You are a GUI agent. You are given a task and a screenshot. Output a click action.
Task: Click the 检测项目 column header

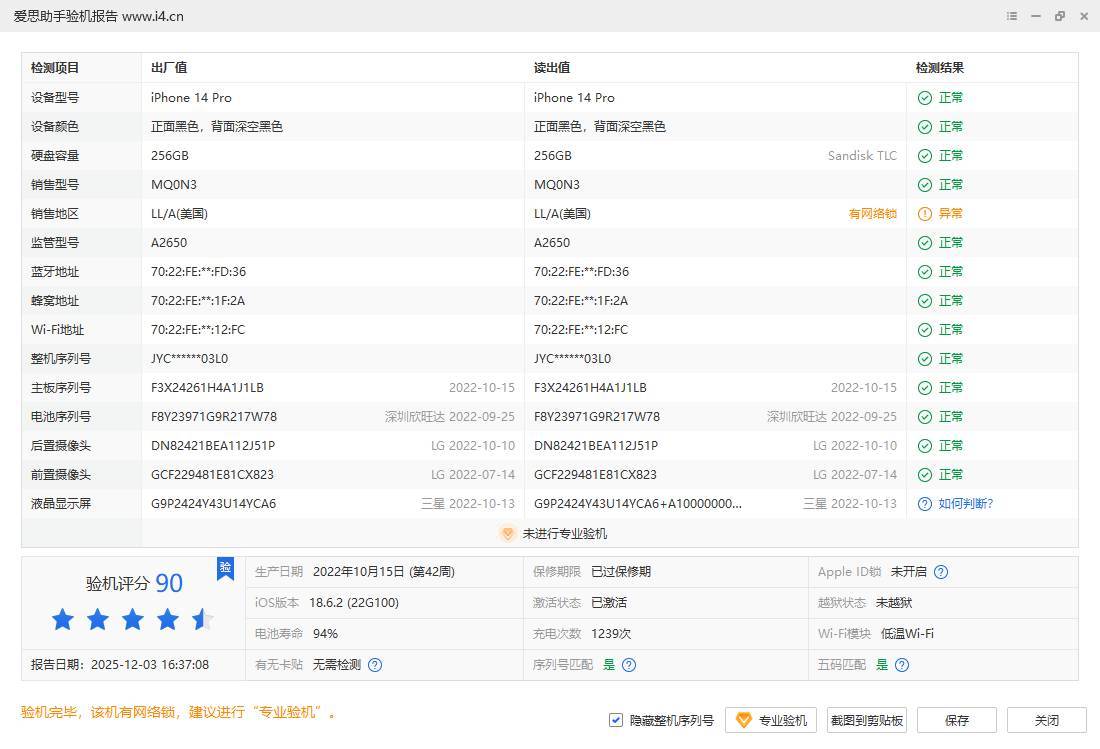click(55, 68)
